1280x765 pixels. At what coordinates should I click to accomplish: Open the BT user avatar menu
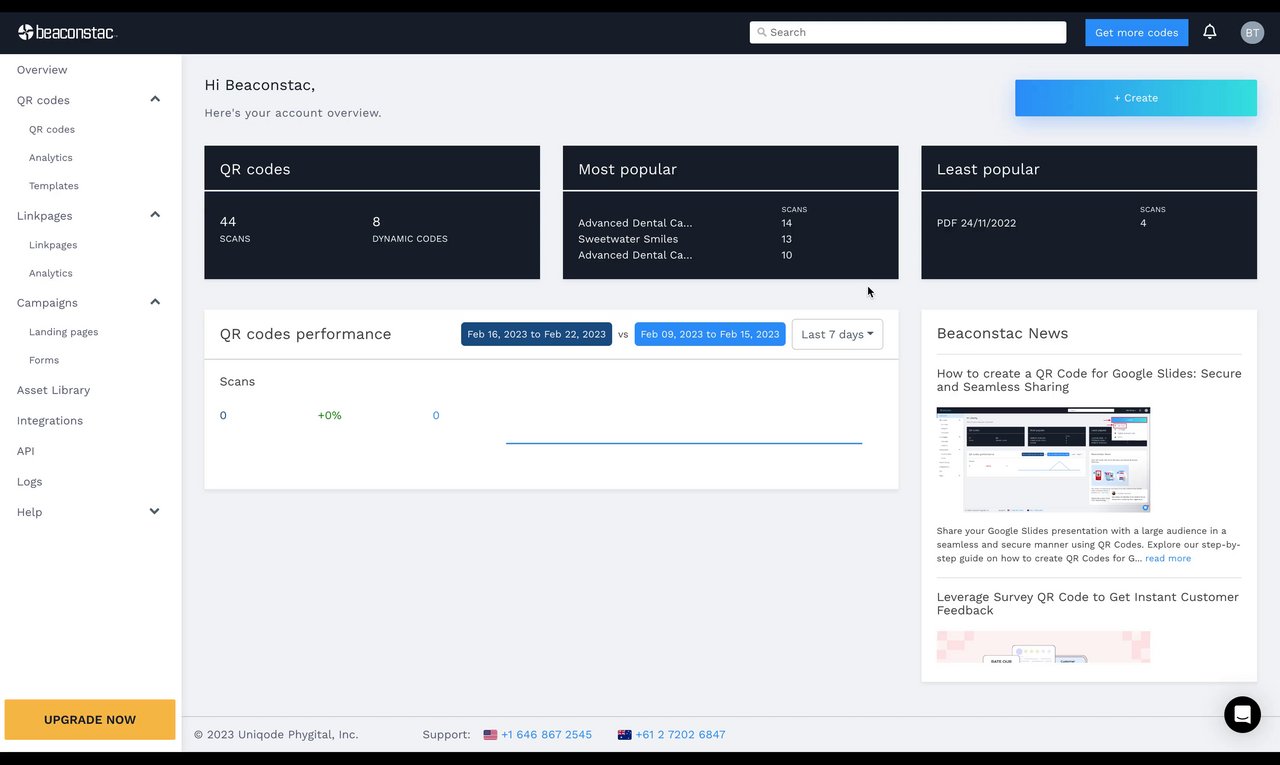click(1252, 32)
